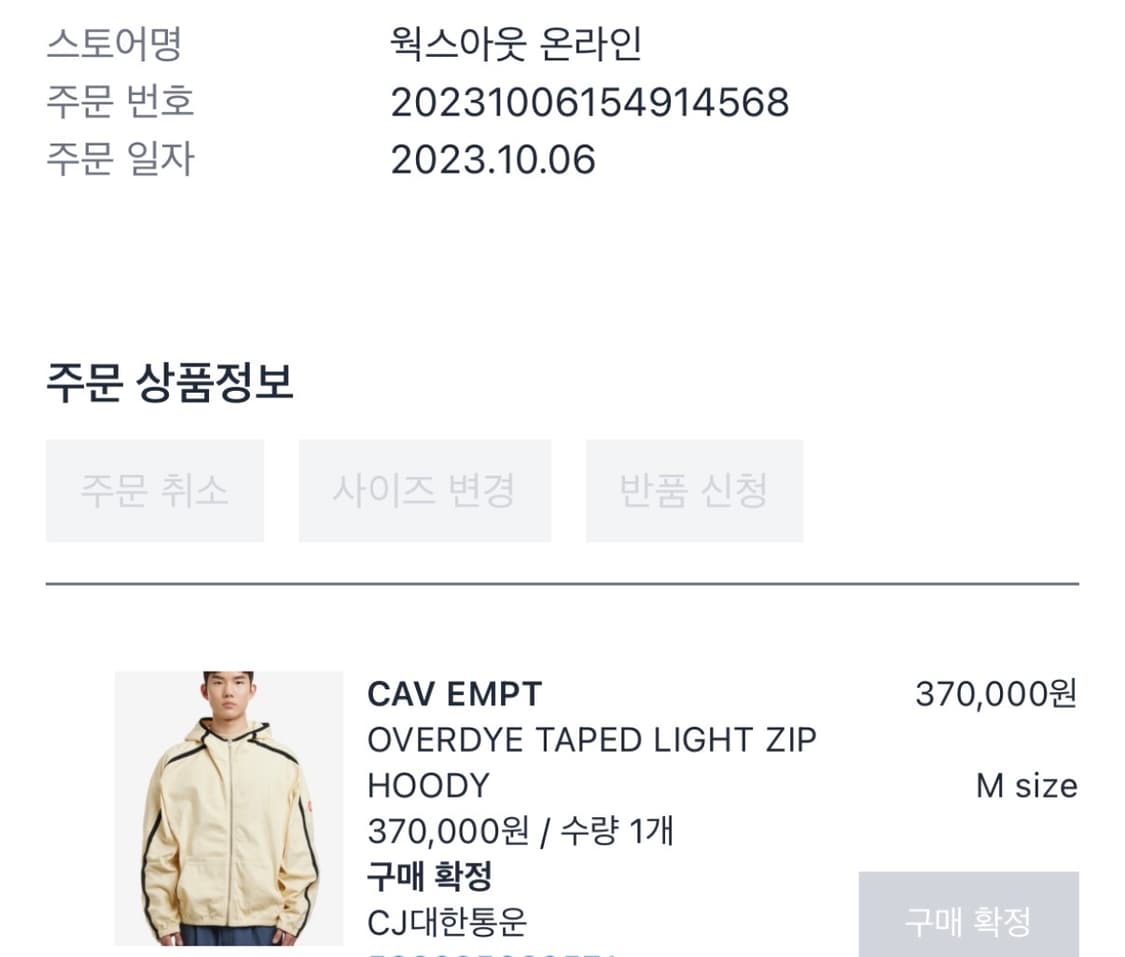Tap the 주문 취소 button

tap(155, 491)
